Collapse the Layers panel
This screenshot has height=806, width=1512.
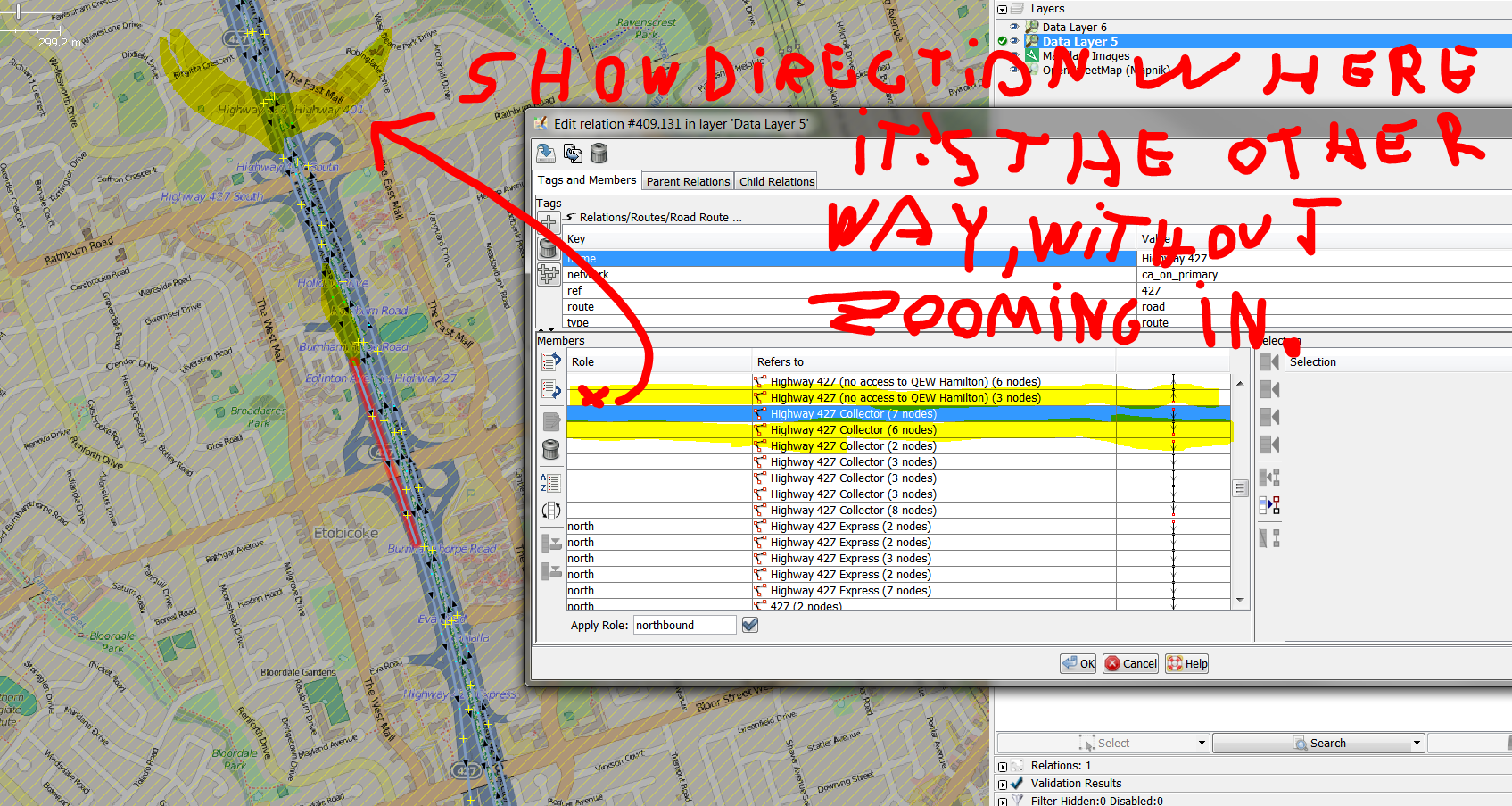pyautogui.click(x=1002, y=9)
